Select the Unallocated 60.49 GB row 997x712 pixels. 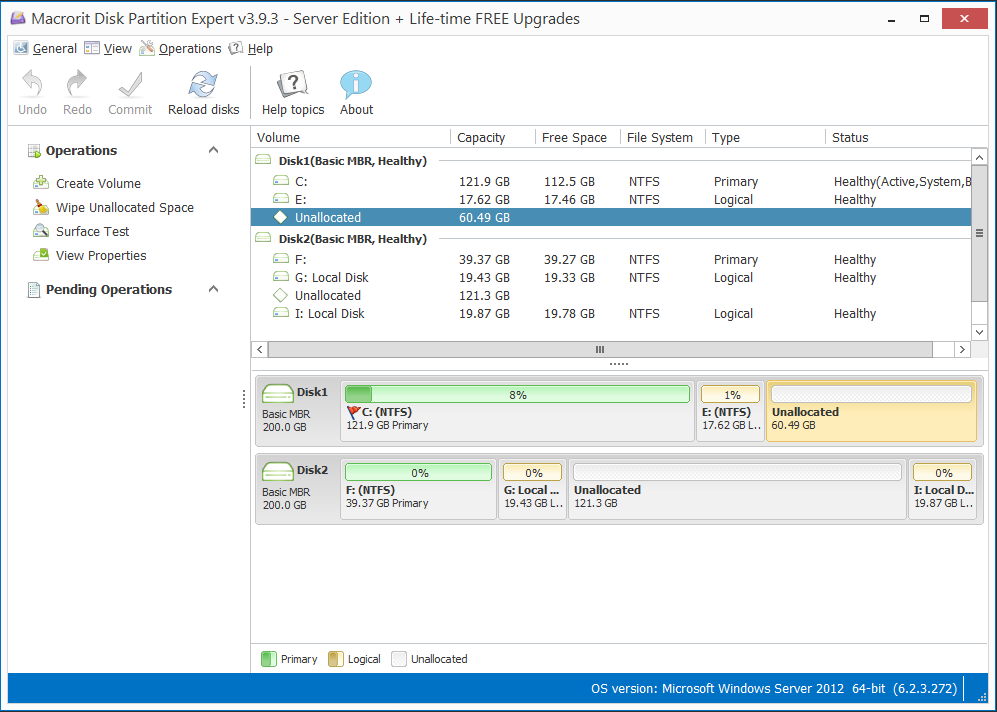tap(611, 217)
